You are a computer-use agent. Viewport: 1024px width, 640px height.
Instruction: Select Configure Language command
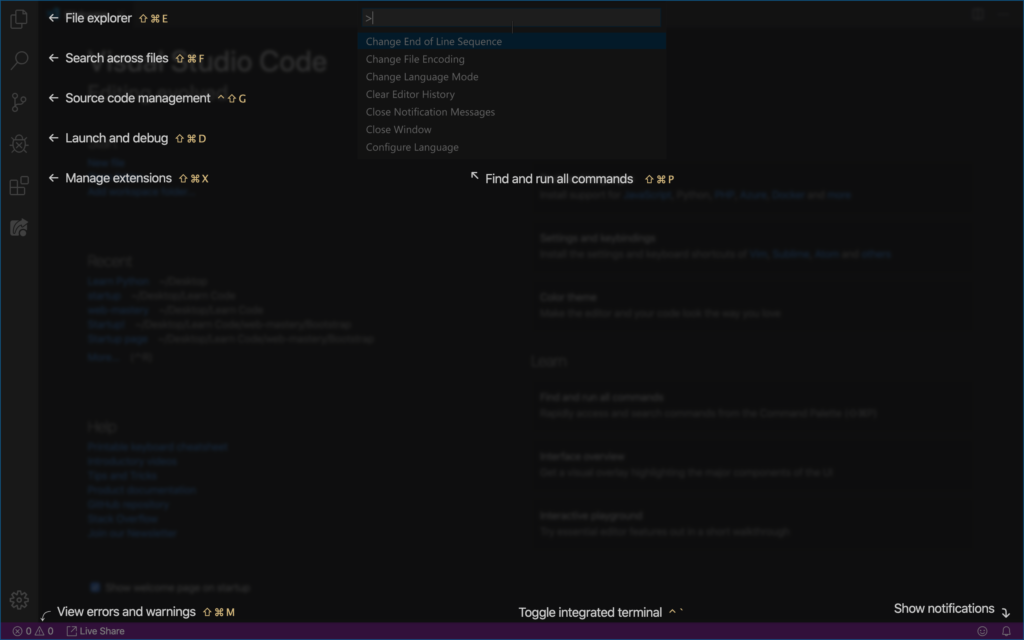(x=512, y=147)
